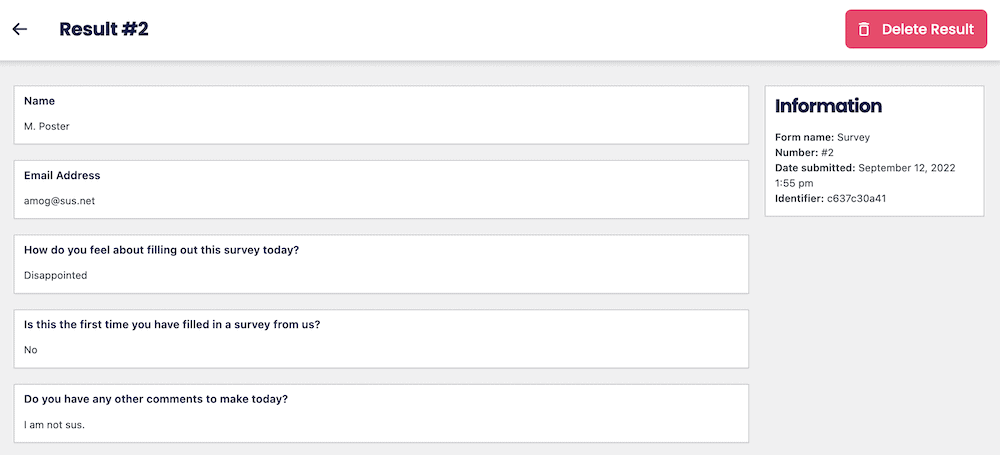This screenshot has height=455, width=1000.
Task: Click the Information panel heading
Action: point(828,106)
